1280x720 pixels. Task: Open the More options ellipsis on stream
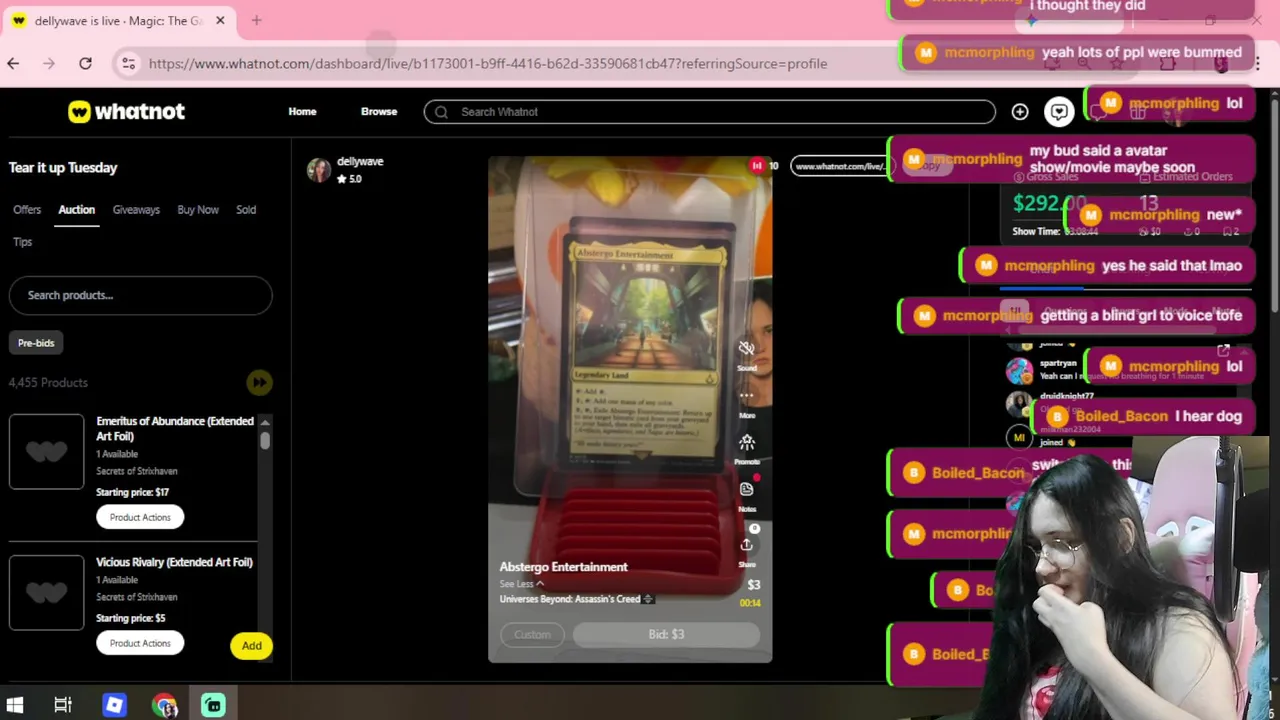click(x=746, y=396)
